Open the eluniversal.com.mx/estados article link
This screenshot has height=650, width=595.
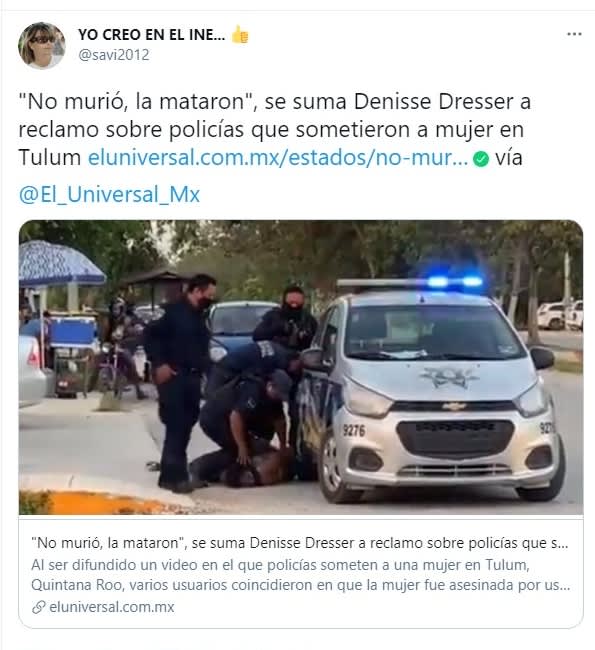[278, 158]
